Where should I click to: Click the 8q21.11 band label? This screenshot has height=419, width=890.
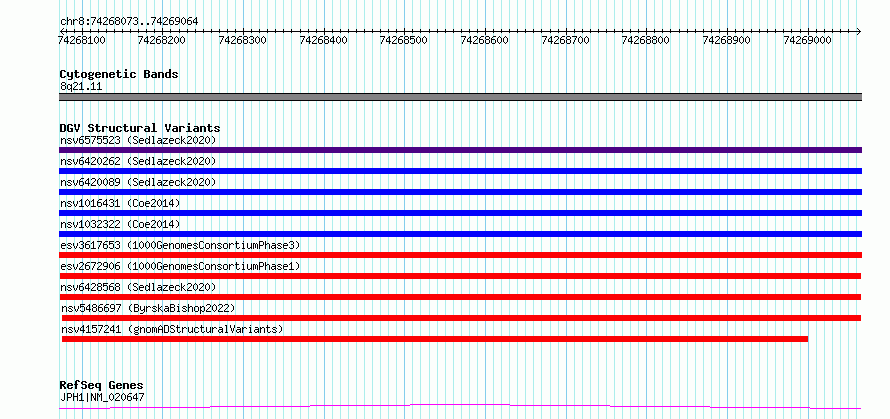tap(81, 87)
